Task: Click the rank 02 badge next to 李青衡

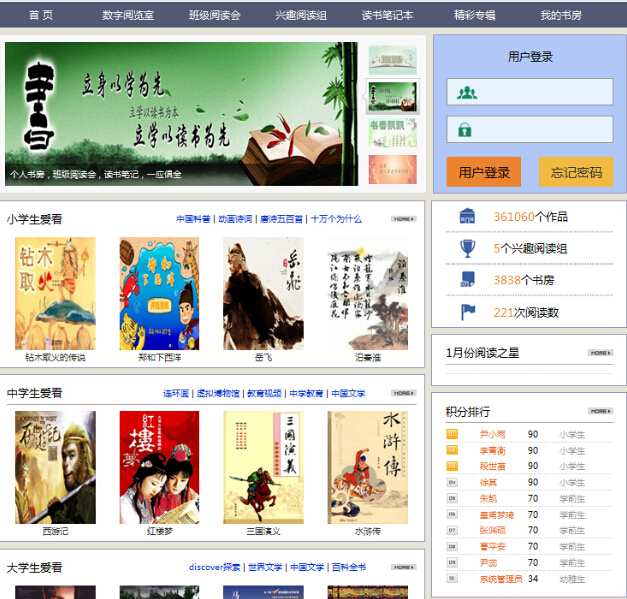Action: [x=452, y=450]
